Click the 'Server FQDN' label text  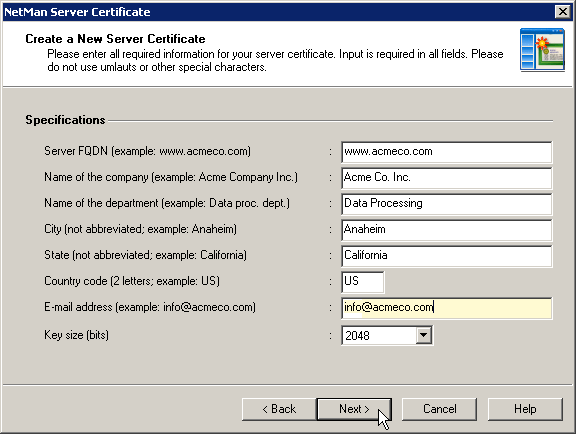coord(147,151)
